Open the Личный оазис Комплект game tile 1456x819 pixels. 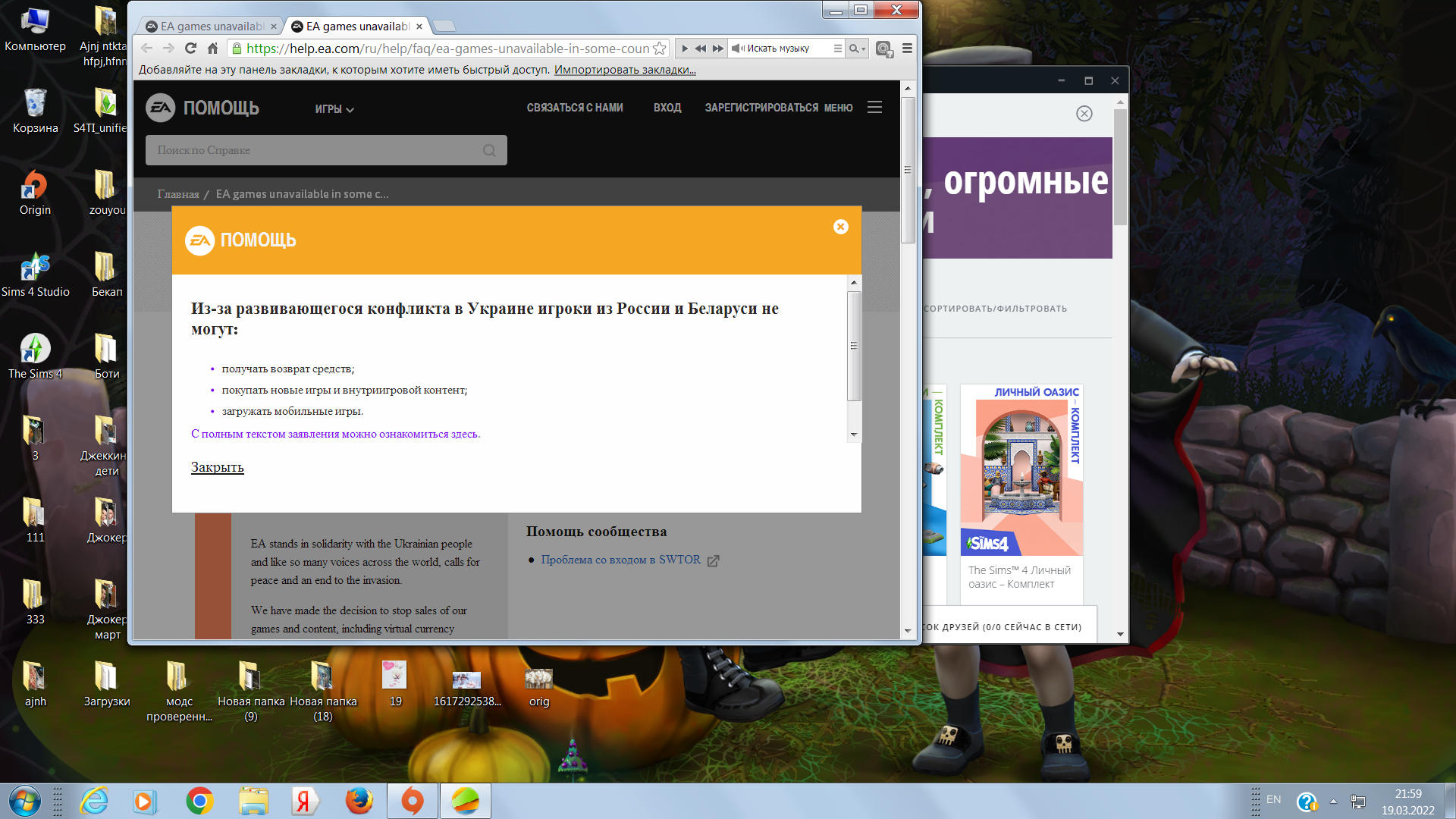click(x=1021, y=493)
